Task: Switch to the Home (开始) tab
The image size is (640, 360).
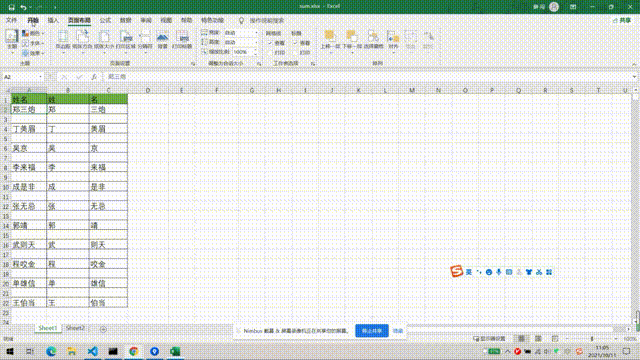Action: [33, 20]
